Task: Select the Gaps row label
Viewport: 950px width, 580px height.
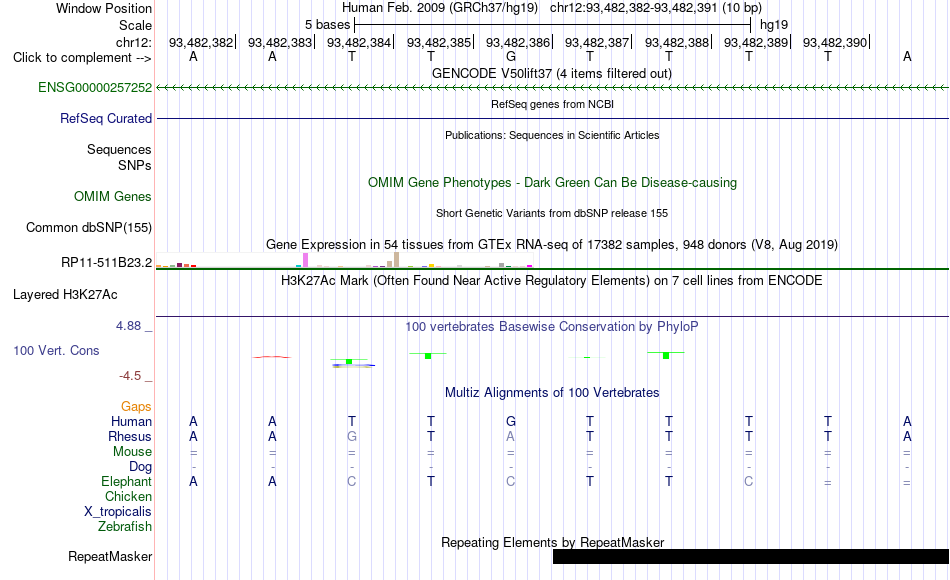Action: point(136,406)
